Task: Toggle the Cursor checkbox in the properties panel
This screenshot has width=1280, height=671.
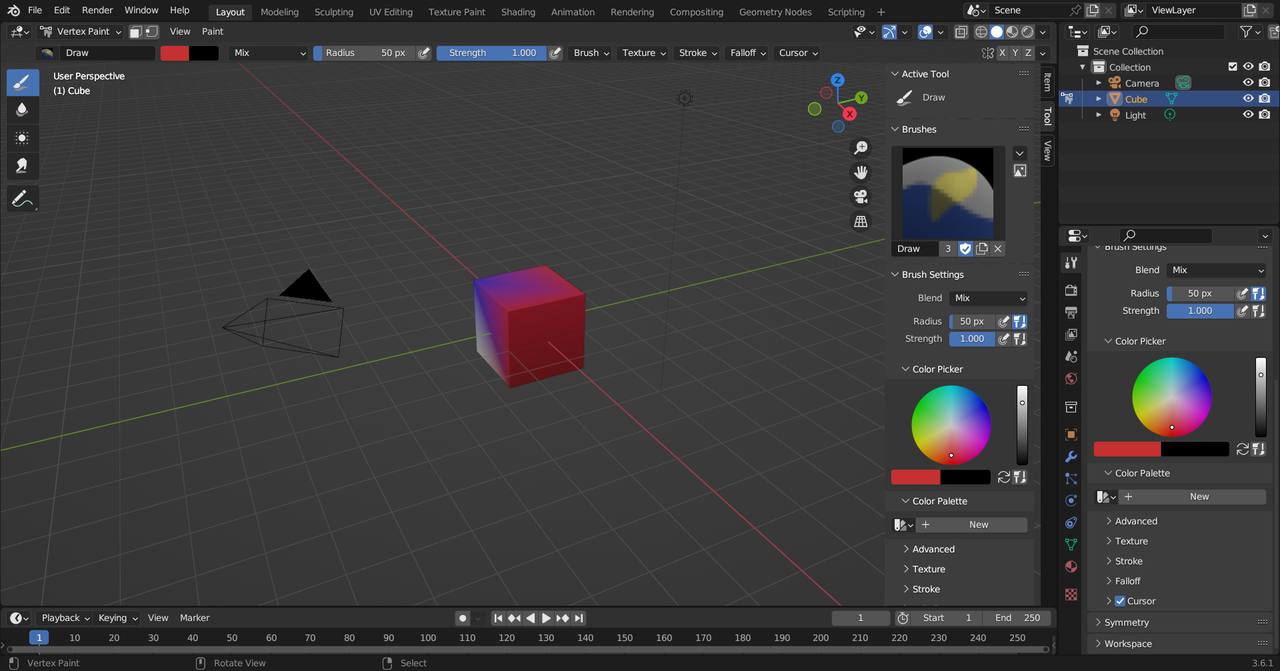Action: 1120,601
